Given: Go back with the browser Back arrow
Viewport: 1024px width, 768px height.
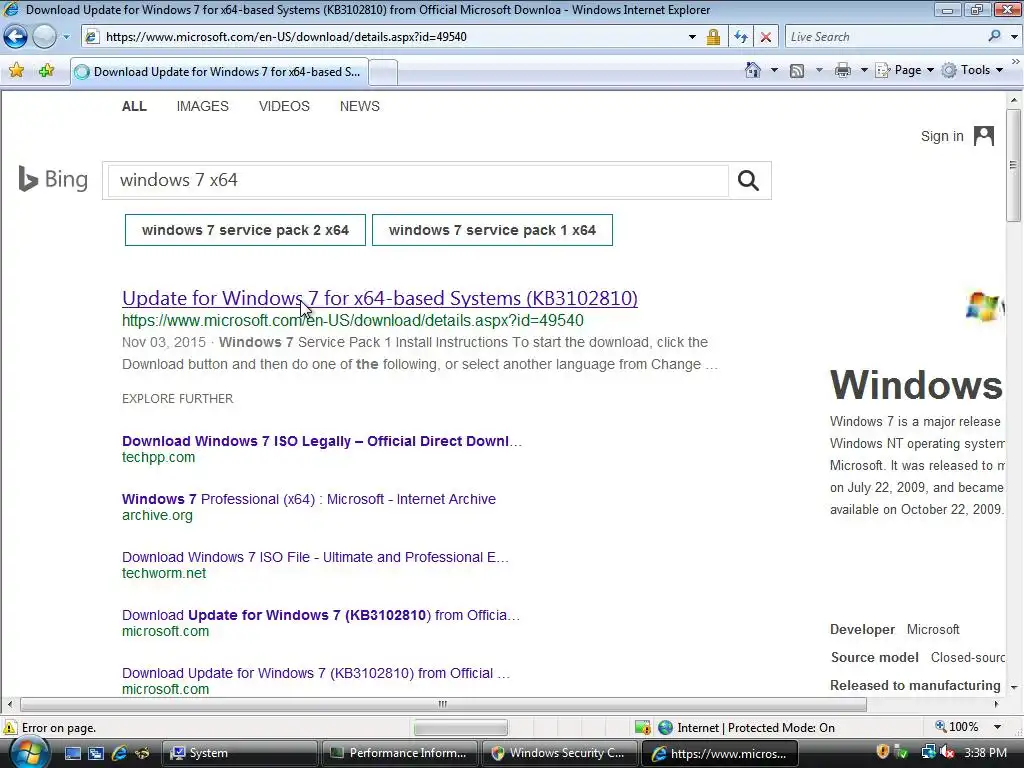Looking at the screenshot, I should click(16, 37).
